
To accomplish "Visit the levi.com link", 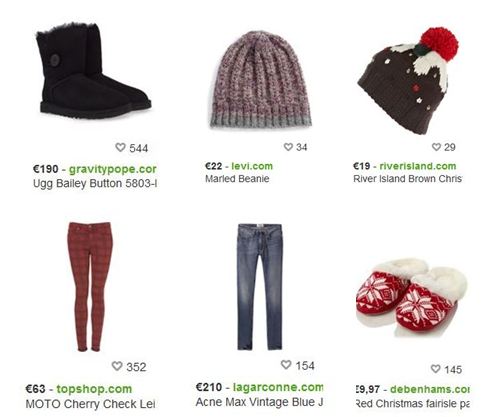I will pyautogui.click(x=252, y=166).
